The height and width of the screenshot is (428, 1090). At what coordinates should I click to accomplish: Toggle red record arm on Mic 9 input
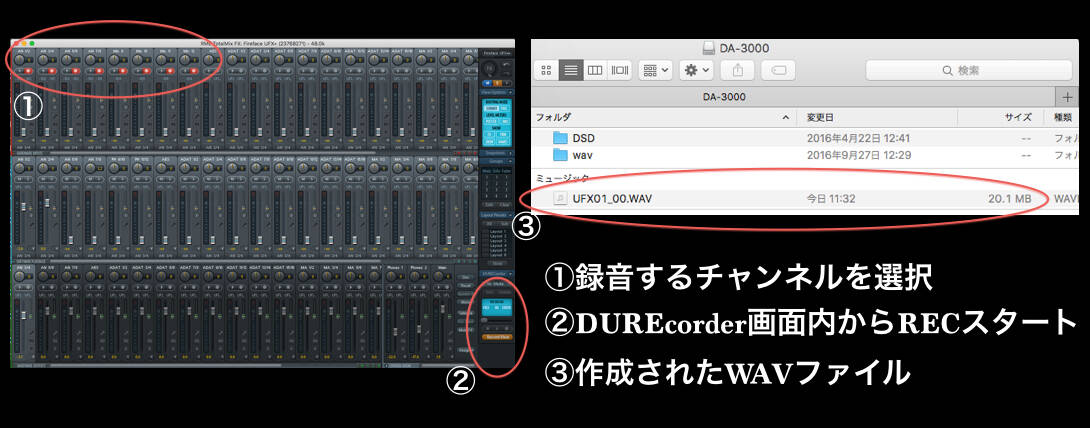click(x=123, y=71)
